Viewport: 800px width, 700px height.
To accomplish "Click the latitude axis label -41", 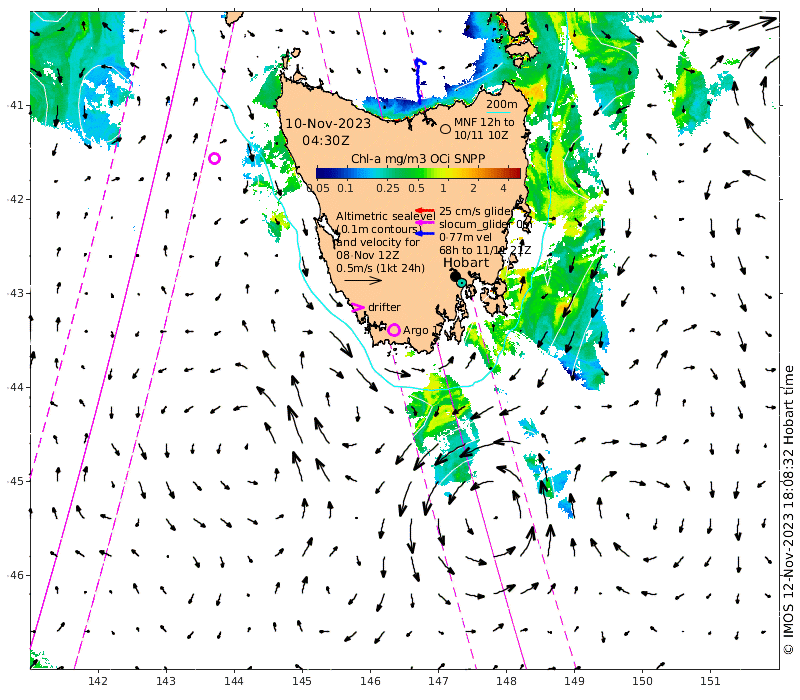I will (15, 105).
